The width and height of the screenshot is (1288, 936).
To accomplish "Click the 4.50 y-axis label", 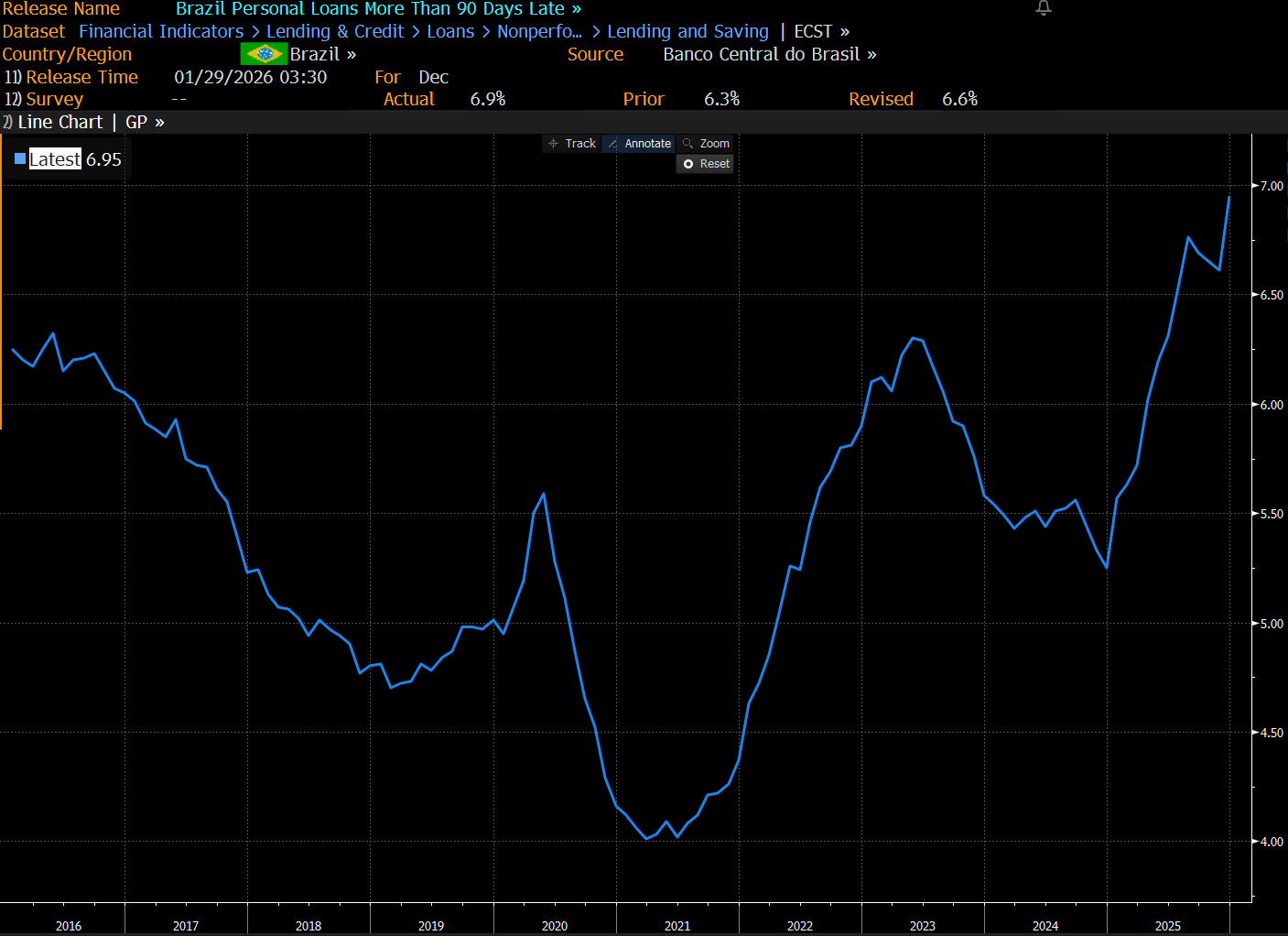I will tap(1272, 733).
